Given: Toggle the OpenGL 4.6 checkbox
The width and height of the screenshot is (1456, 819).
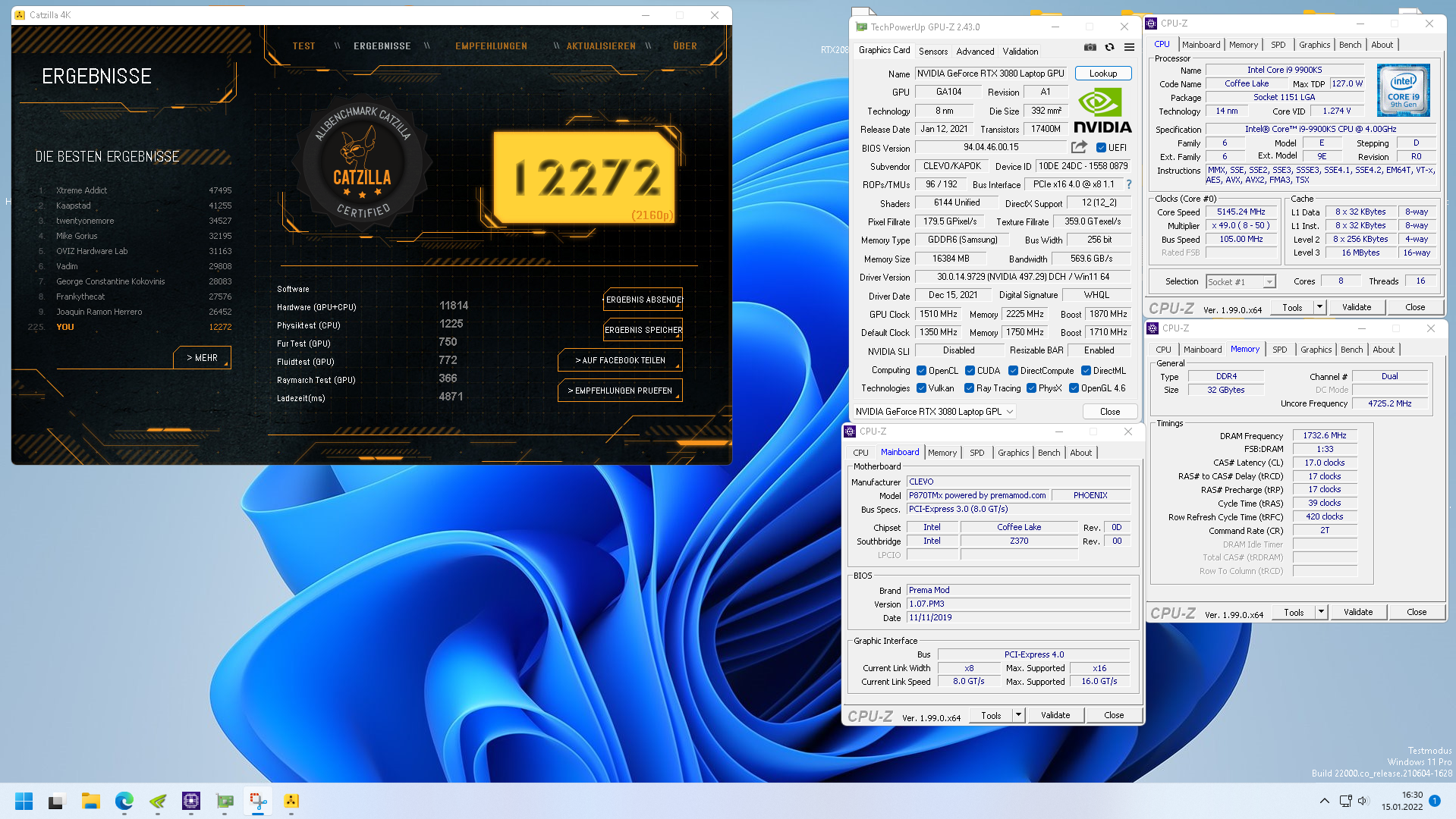Looking at the screenshot, I should (1074, 388).
